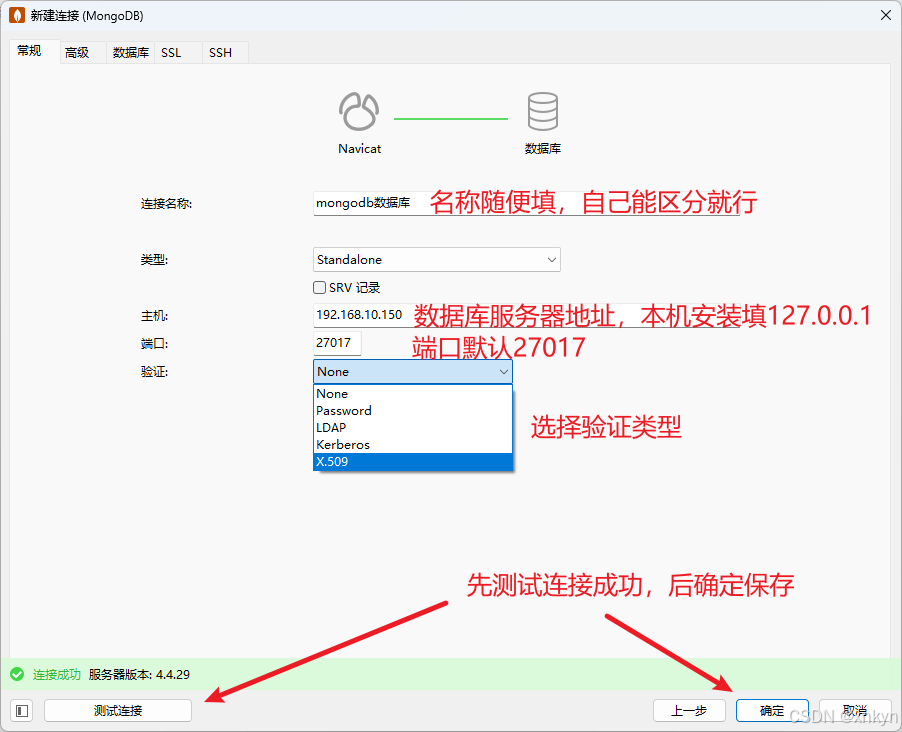Click the 服务器版本: 4.4.29 text
This screenshot has height=732, width=902.
click(139, 674)
